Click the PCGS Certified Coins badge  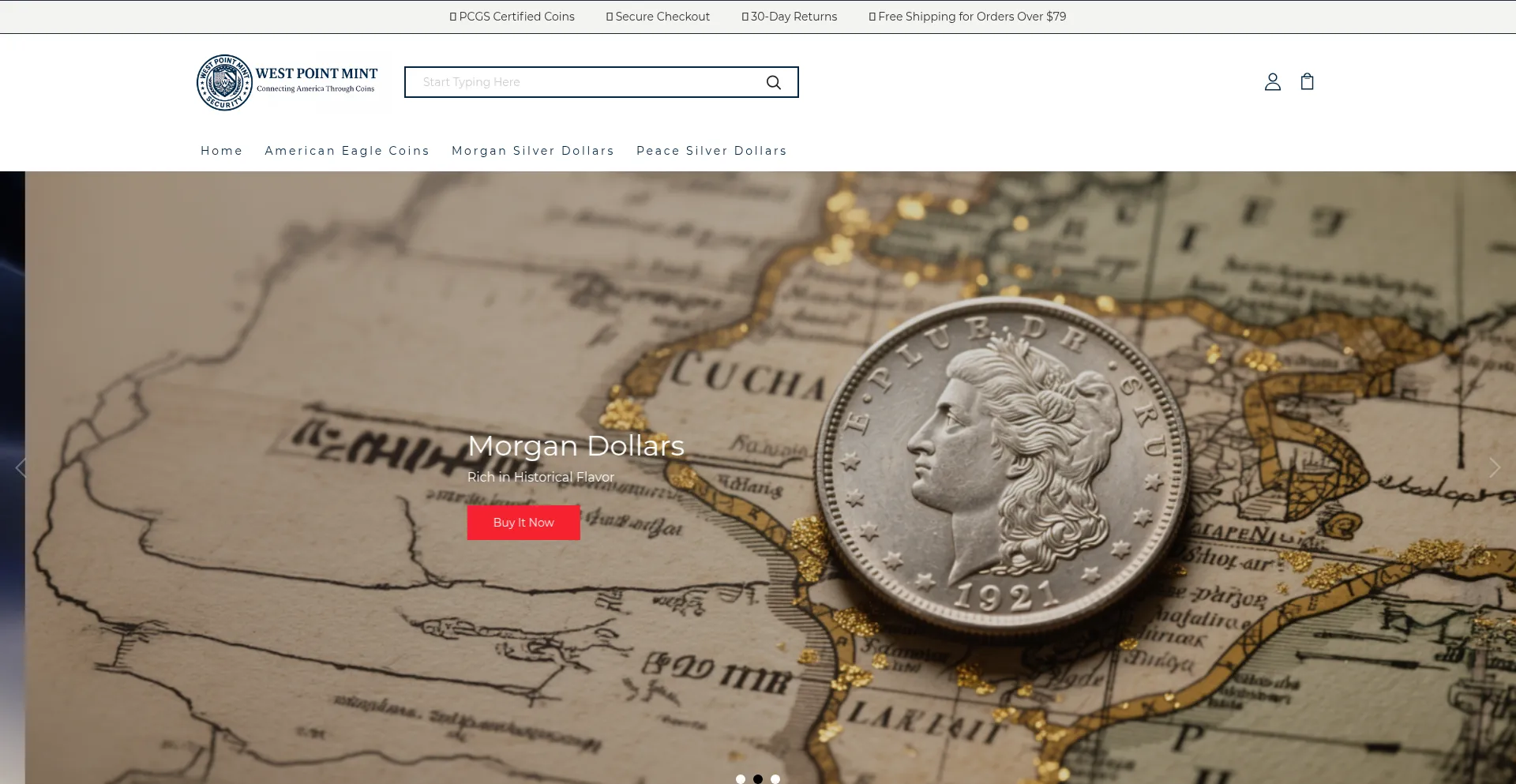tap(512, 17)
